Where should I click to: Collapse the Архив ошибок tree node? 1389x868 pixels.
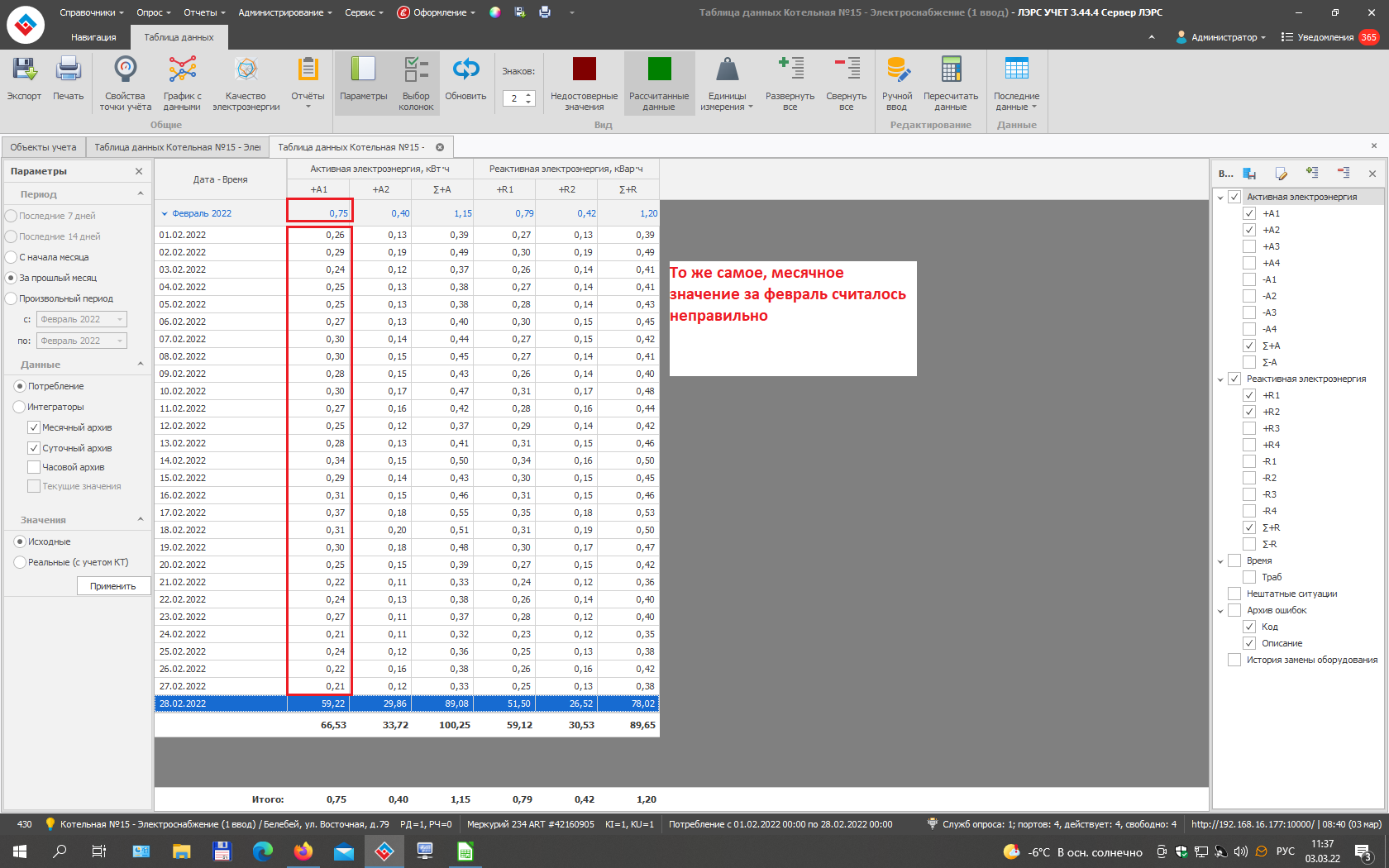[x=1220, y=611]
